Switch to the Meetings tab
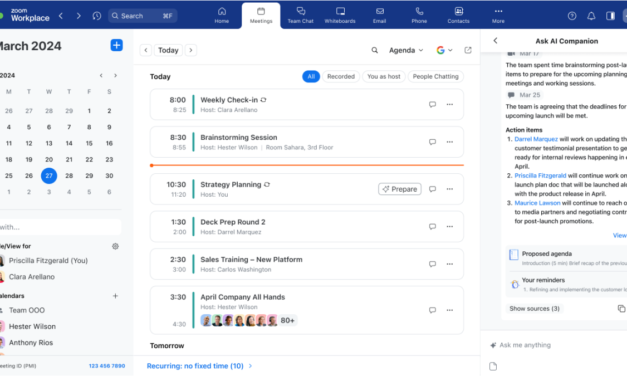The width and height of the screenshot is (627, 376). (261, 15)
